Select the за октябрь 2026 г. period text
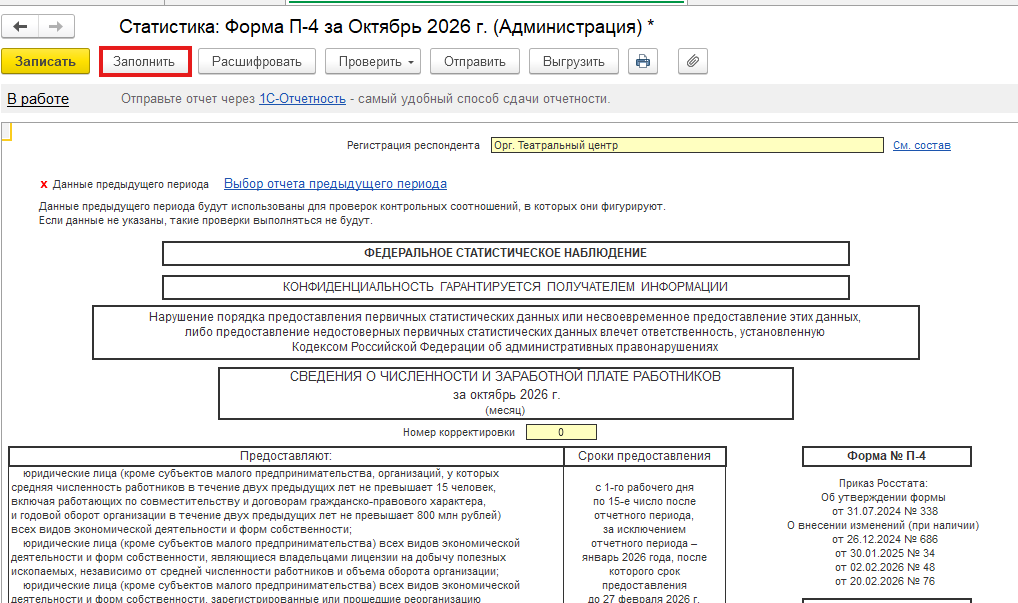The width and height of the screenshot is (1018, 603). (x=506, y=395)
